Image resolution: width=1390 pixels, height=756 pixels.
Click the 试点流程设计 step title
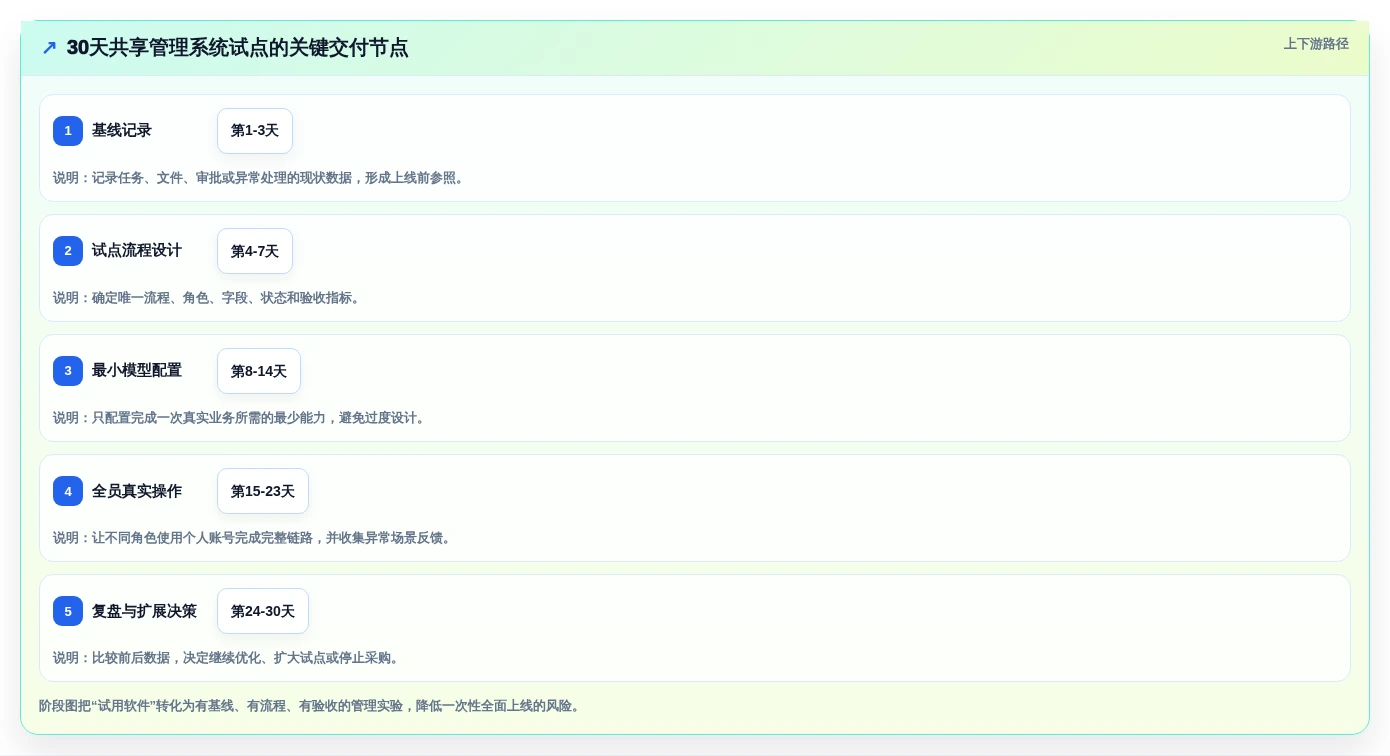coord(137,251)
